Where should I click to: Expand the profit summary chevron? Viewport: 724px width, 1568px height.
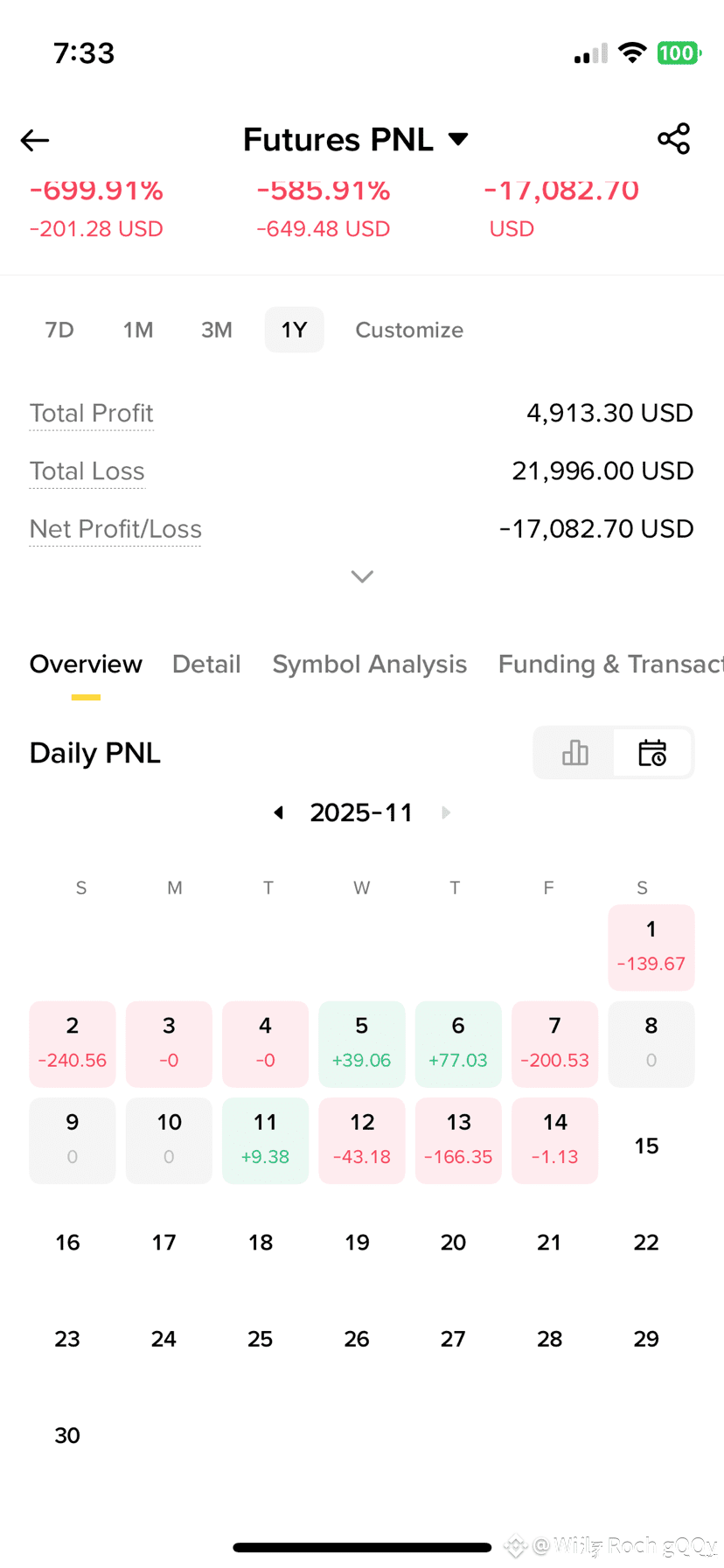pos(362,576)
